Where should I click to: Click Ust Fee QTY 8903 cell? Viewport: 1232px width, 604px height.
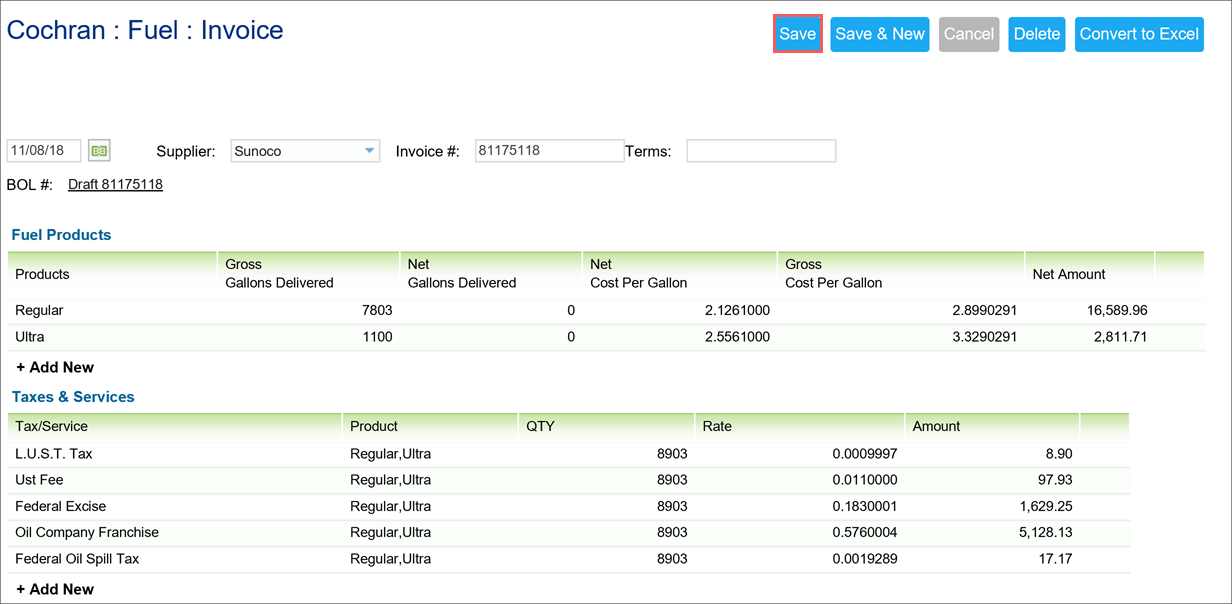672,480
